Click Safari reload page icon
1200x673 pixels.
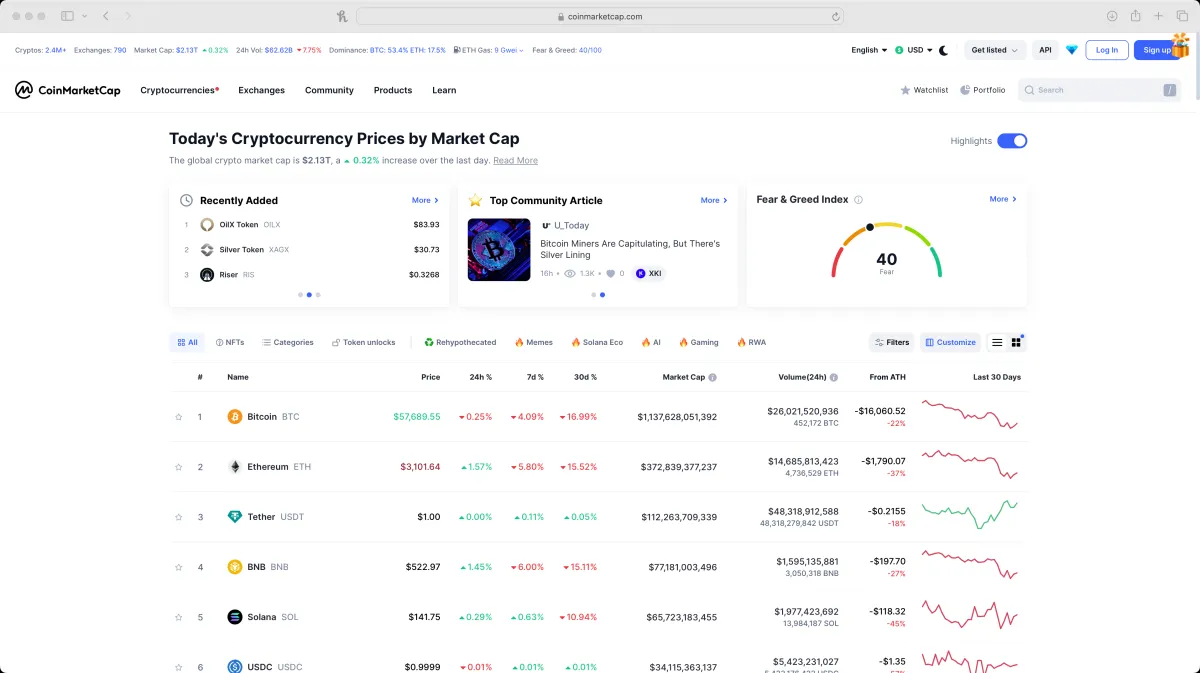click(x=835, y=16)
